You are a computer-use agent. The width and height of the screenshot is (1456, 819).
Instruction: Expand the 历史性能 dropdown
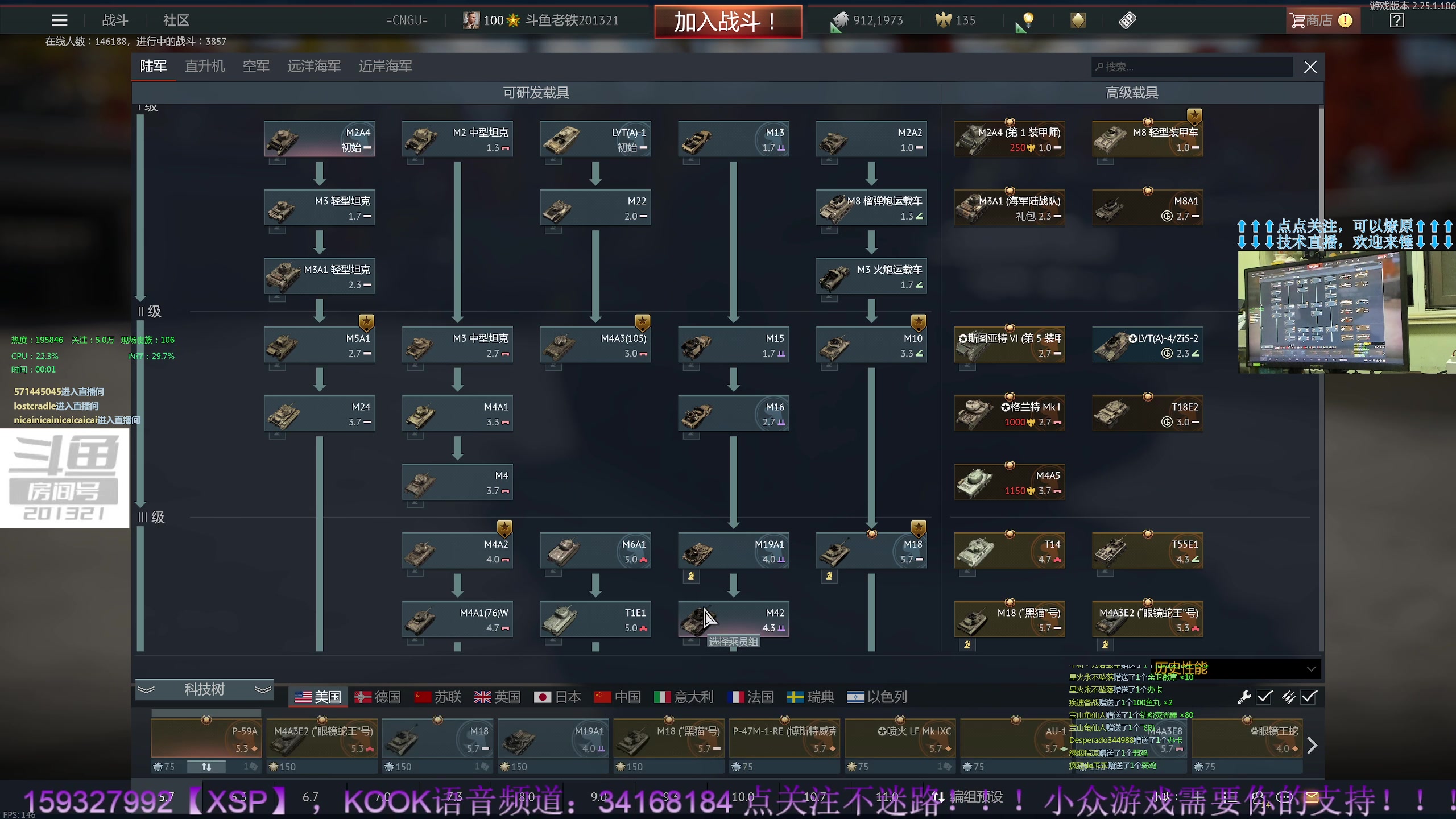pyautogui.click(x=1311, y=668)
